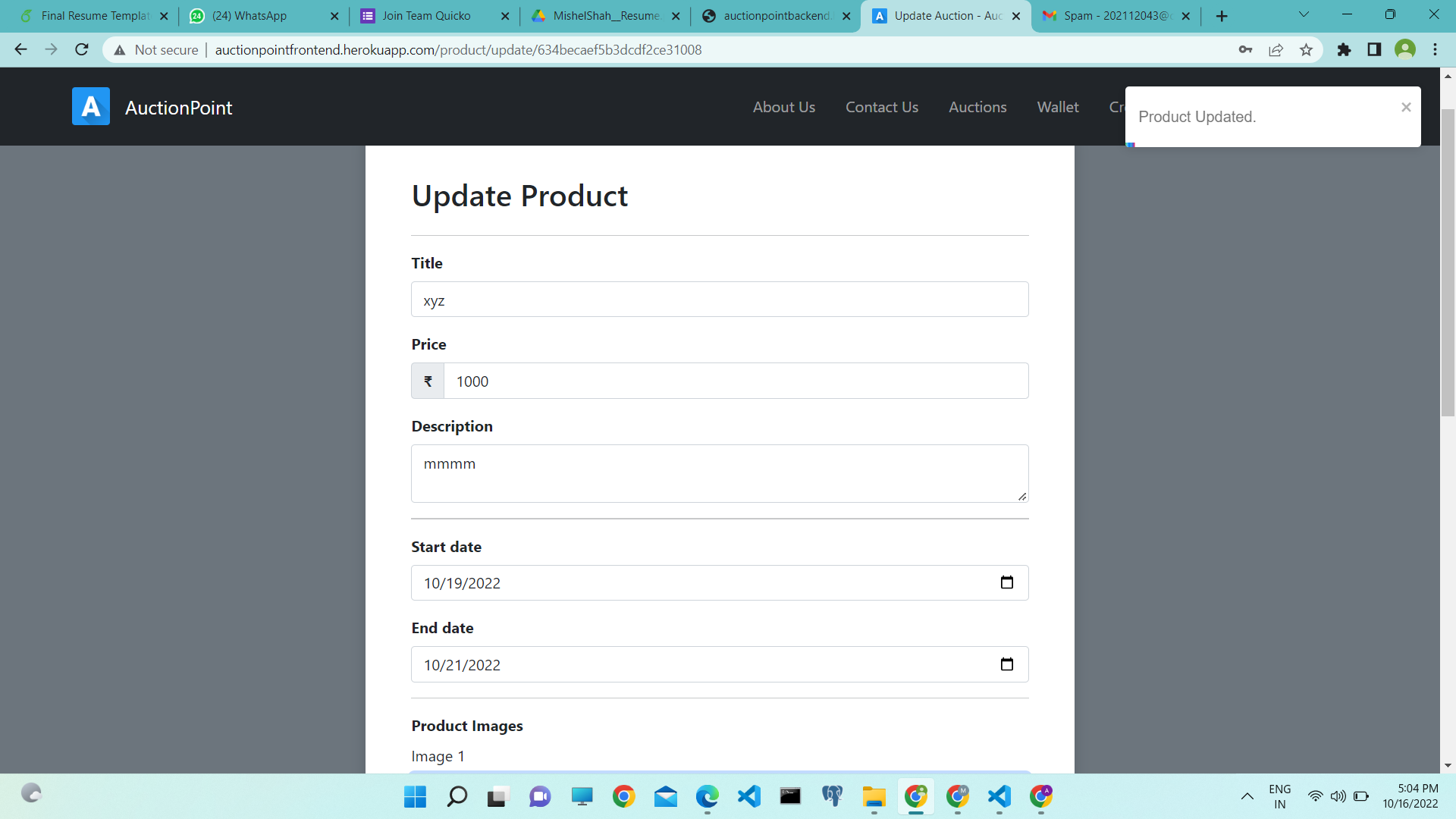This screenshot has height=819, width=1456.
Task: Navigate to the Wallet page
Action: coord(1057,107)
